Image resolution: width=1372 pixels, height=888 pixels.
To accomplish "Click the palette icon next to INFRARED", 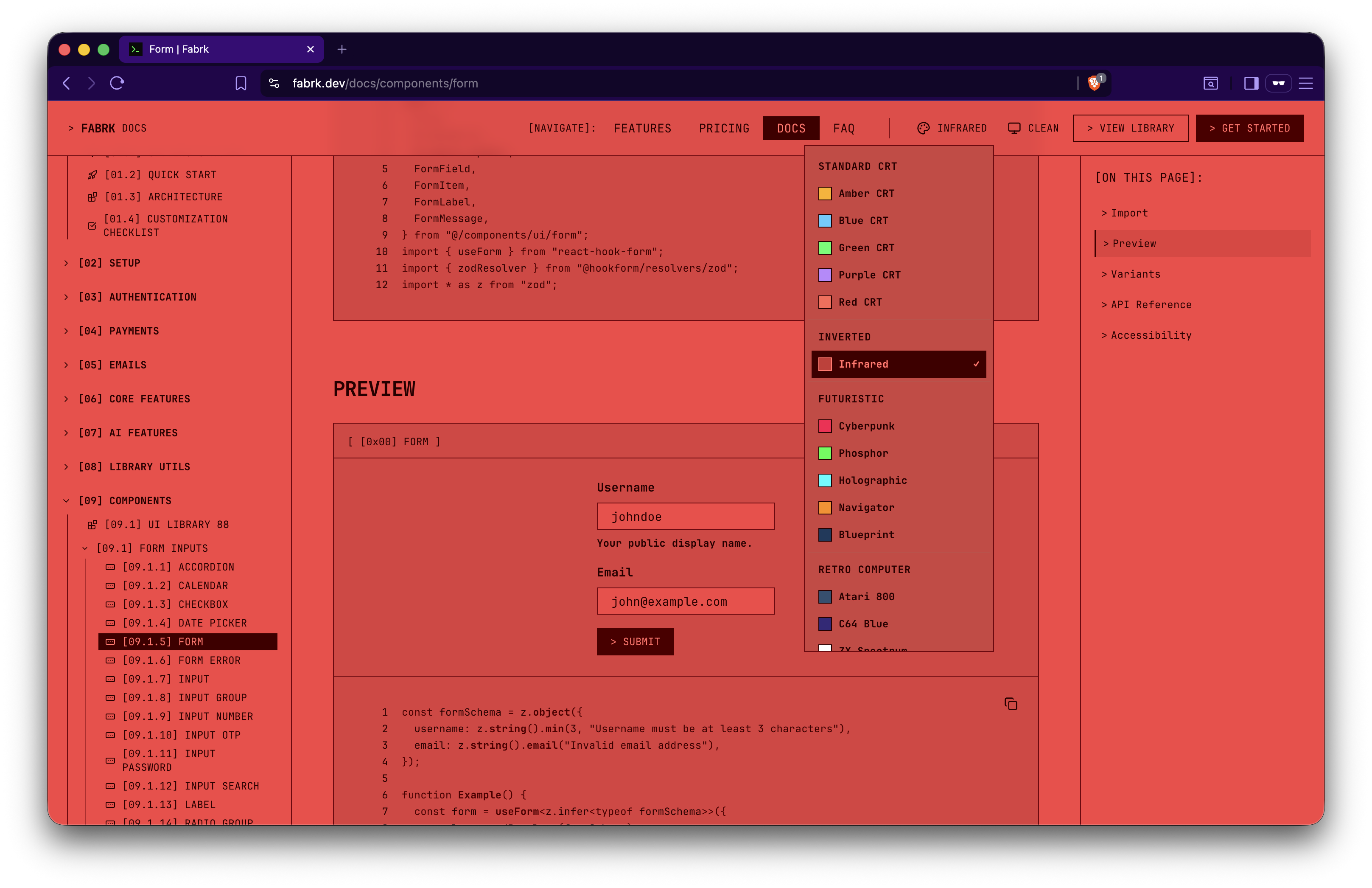I will pos(924,128).
